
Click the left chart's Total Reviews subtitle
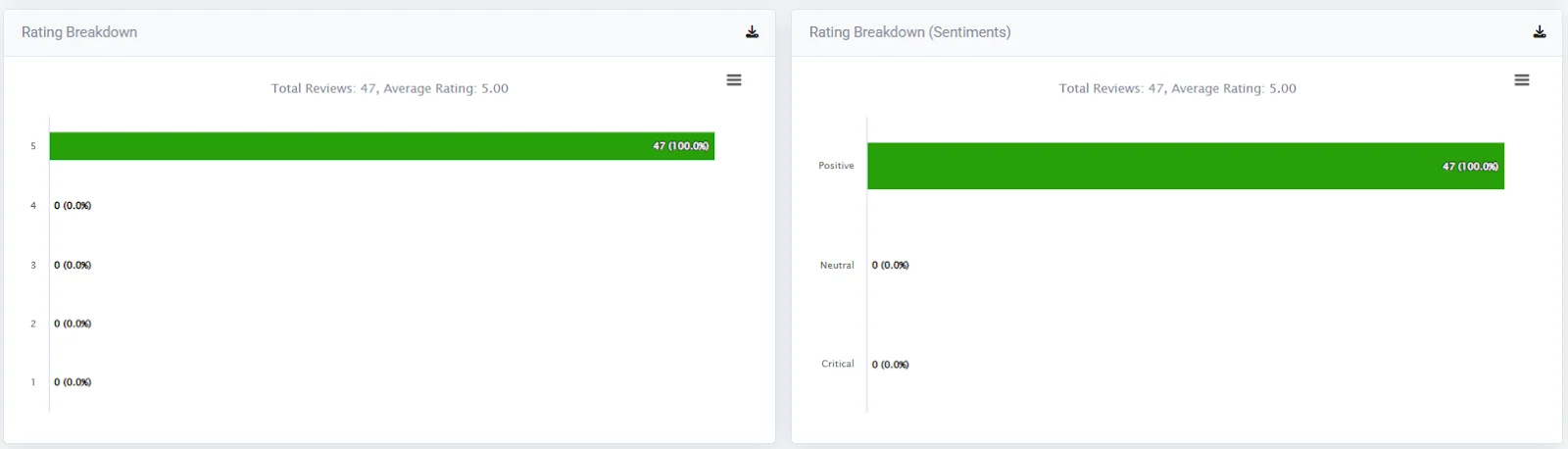(389, 88)
